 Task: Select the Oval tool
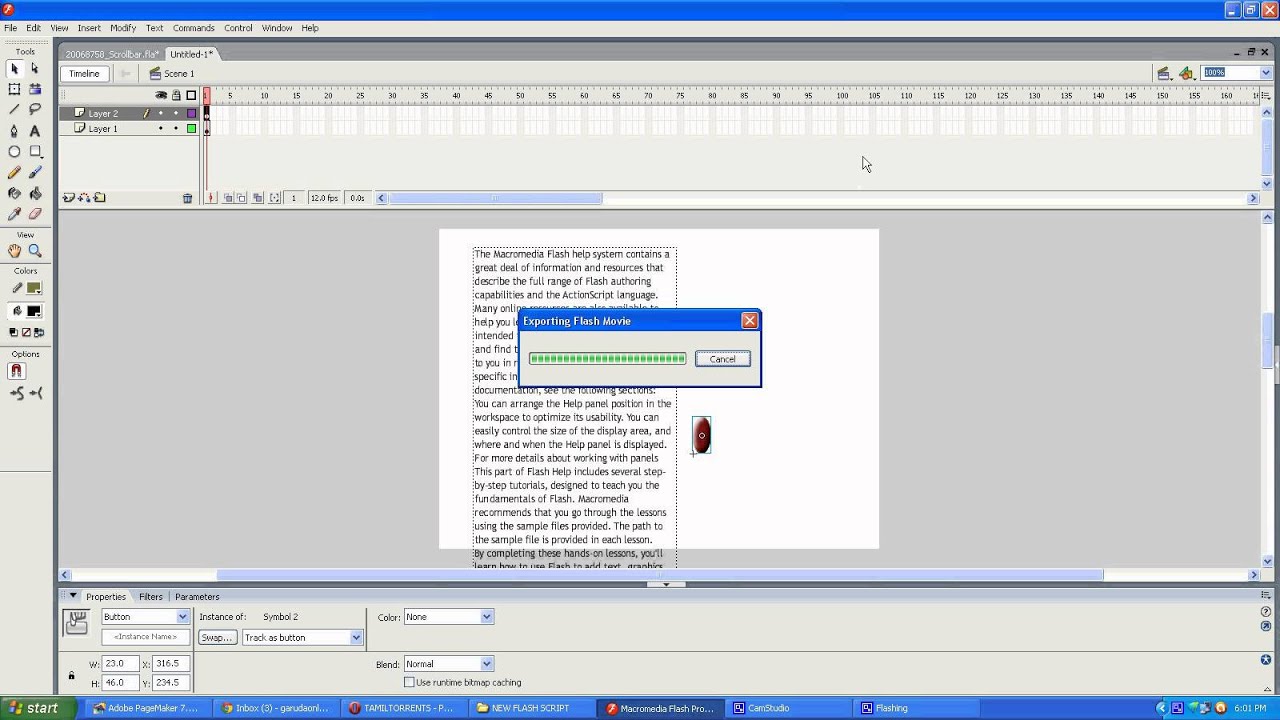point(14,152)
